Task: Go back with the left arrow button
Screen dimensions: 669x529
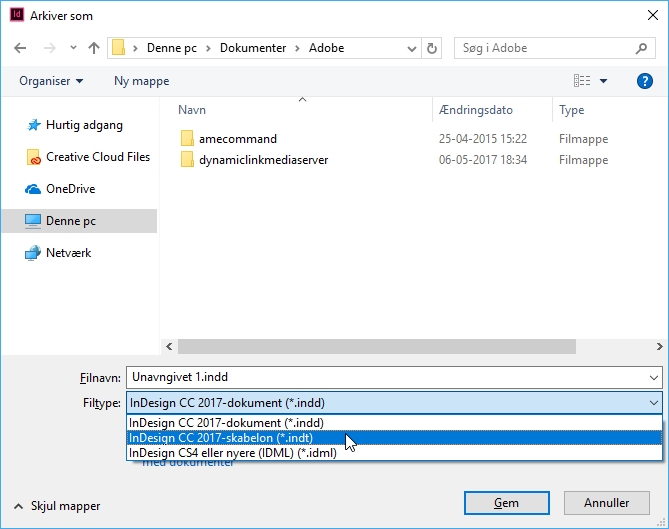Action: (20, 48)
